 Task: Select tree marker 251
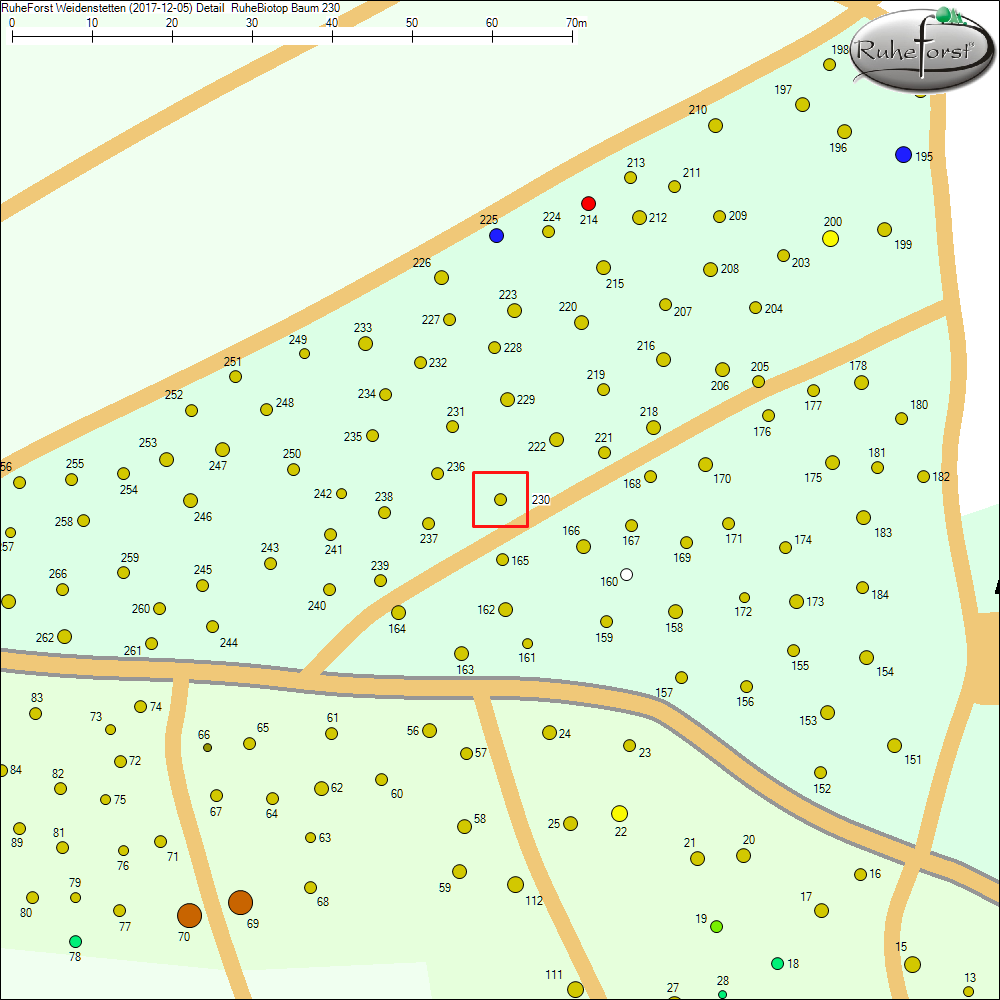pos(235,377)
